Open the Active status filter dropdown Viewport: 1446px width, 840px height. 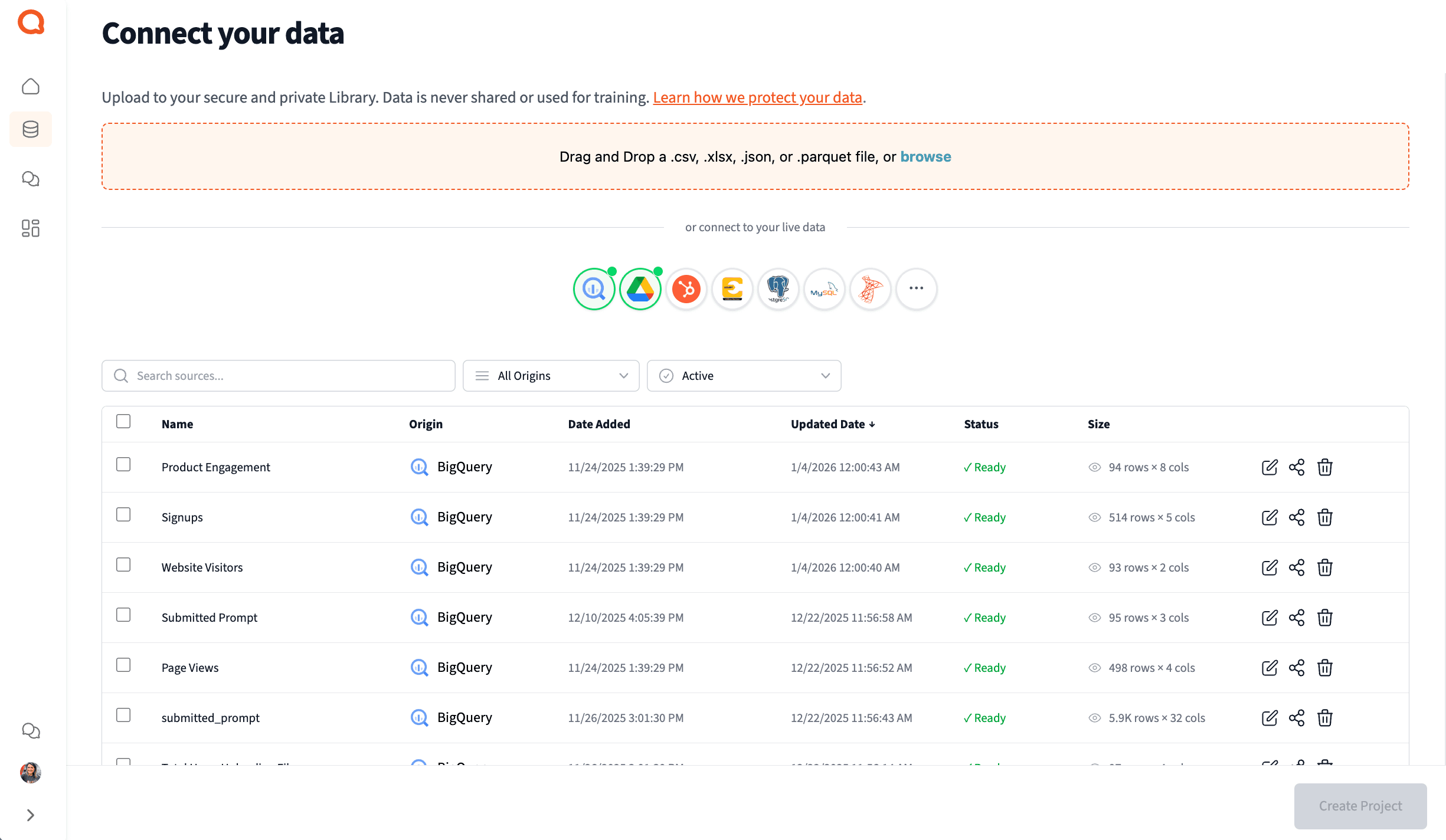744,375
